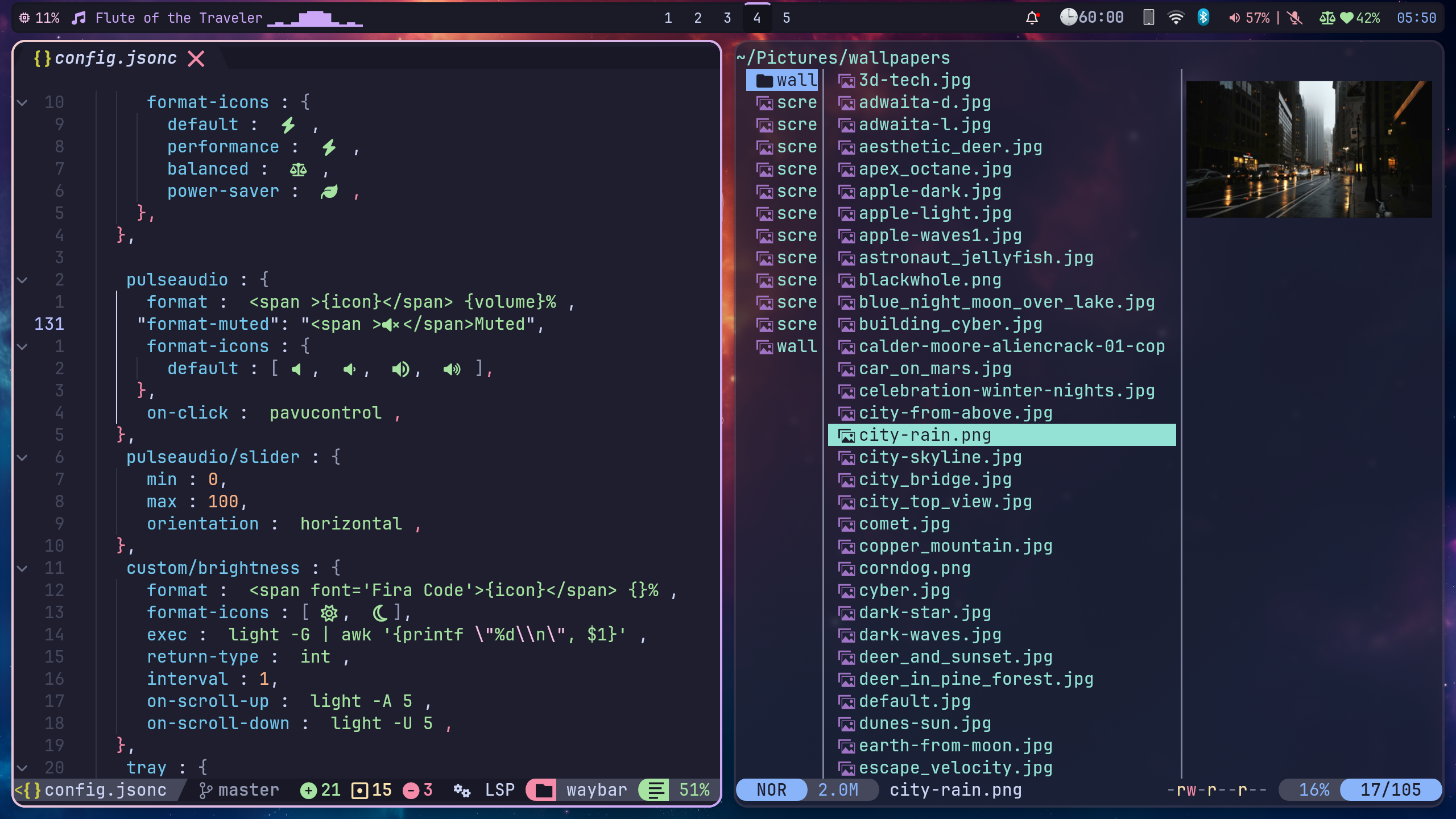
Task: Select the config.jsonc editor tab
Action: [x=115, y=58]
